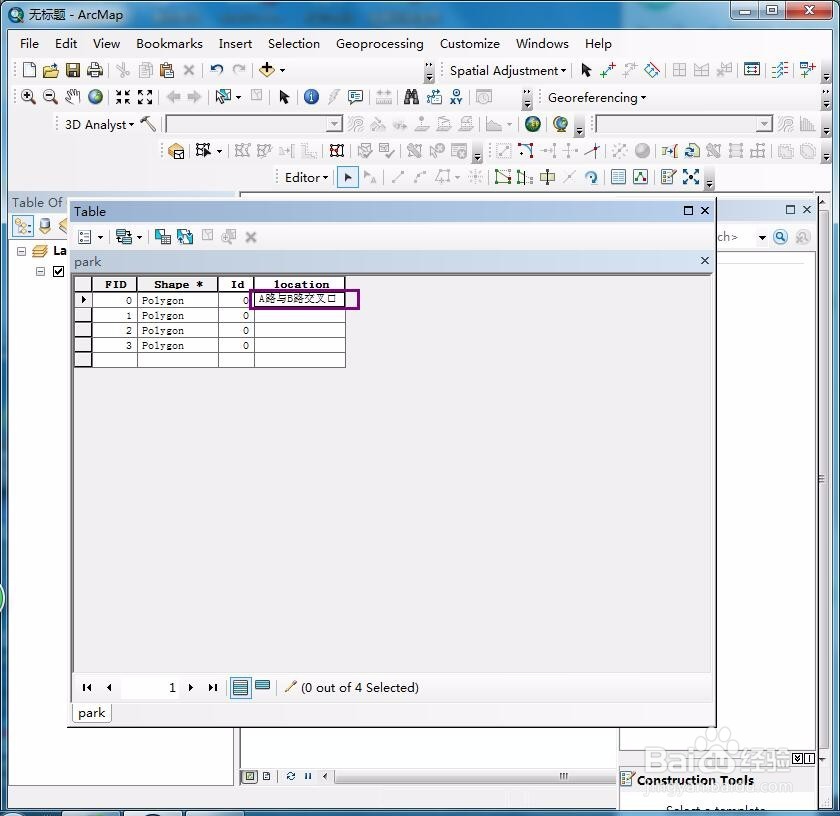Click the Full Extent globe icon

[x=95, y=97]
